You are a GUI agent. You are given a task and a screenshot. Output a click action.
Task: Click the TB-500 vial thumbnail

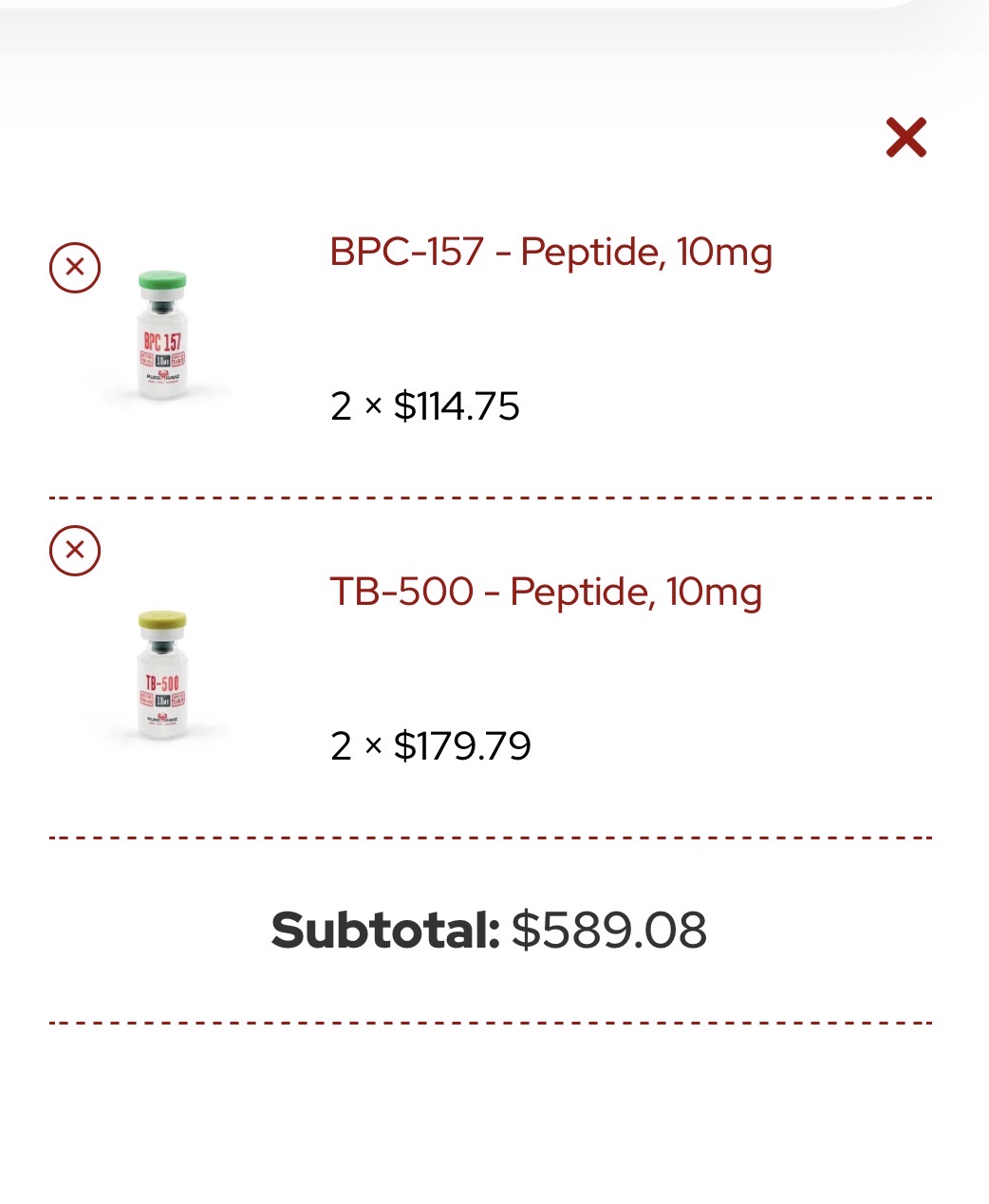pyautogui.click(x=162, y=675)
